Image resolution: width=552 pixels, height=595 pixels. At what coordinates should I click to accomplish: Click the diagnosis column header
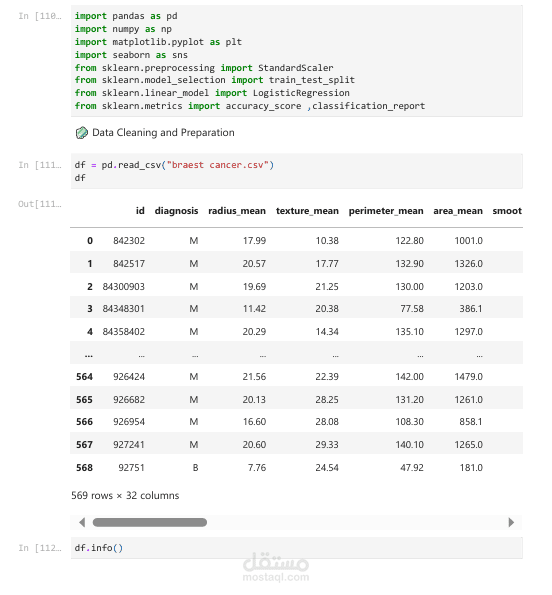point(176,211)
